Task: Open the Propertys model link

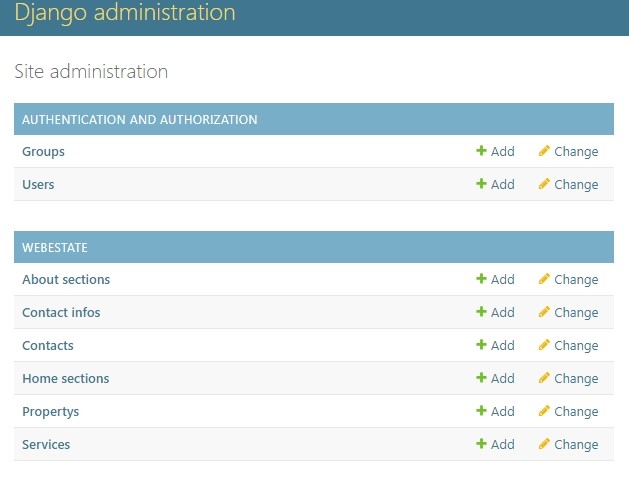Action: point(51,412)
